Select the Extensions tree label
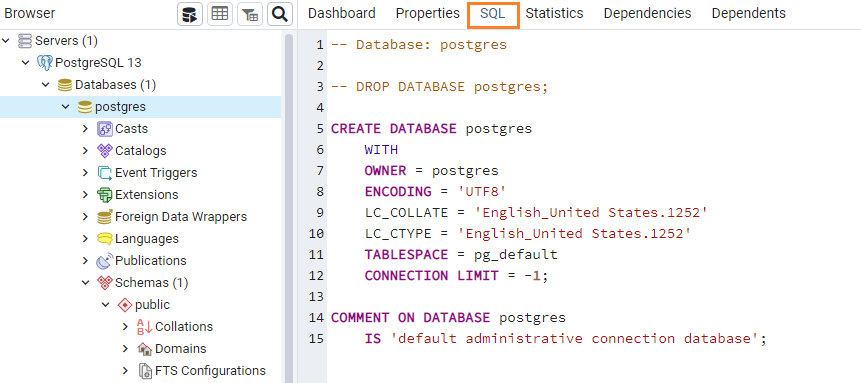Screen dimensions: 861x383 [147, 195]
